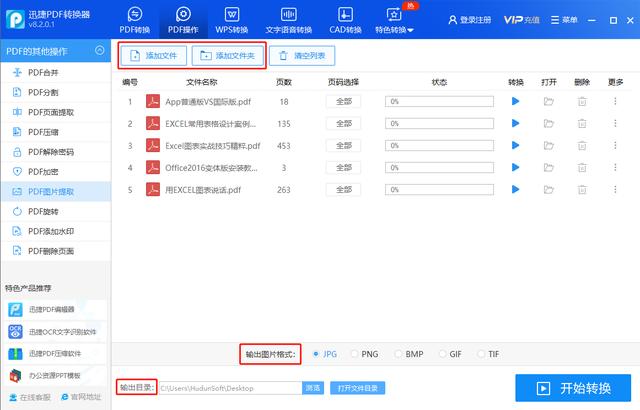Image resolution: width=640 pixels, height=410 pixels.
Task: Open folder icon for 用EXCEL图表说话.pdf
Action: (549, 189)
